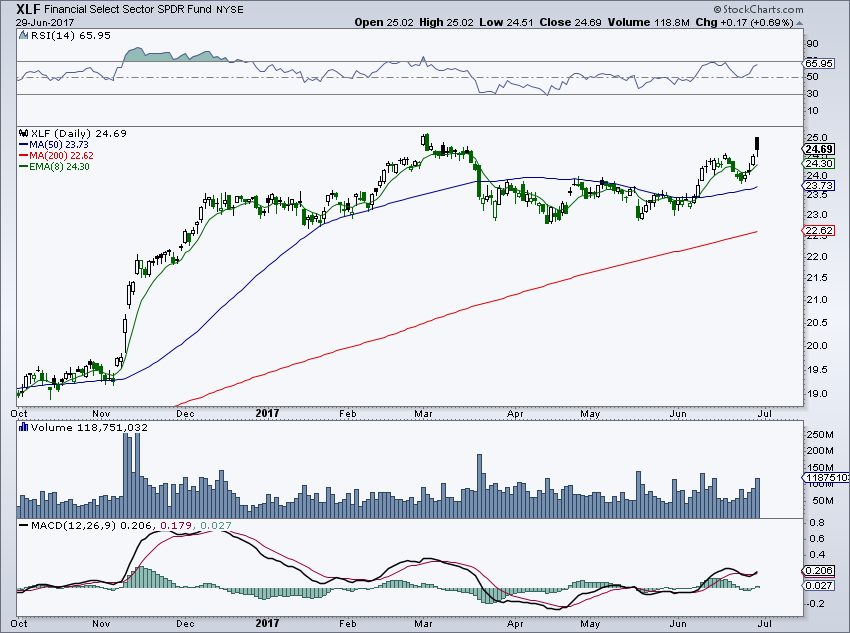Click the 24.30 EMA tag on price axis
The image size is (850, 633).
click(x=819, y=163)
